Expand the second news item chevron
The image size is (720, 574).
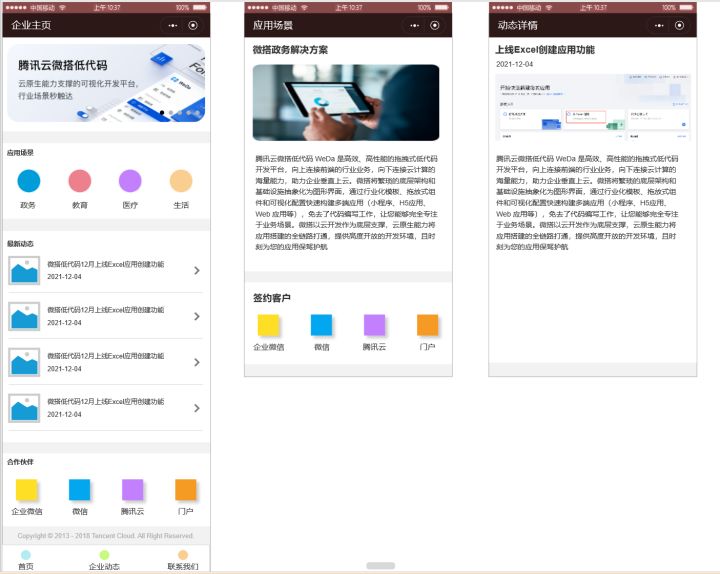click(x=197, y=316)
